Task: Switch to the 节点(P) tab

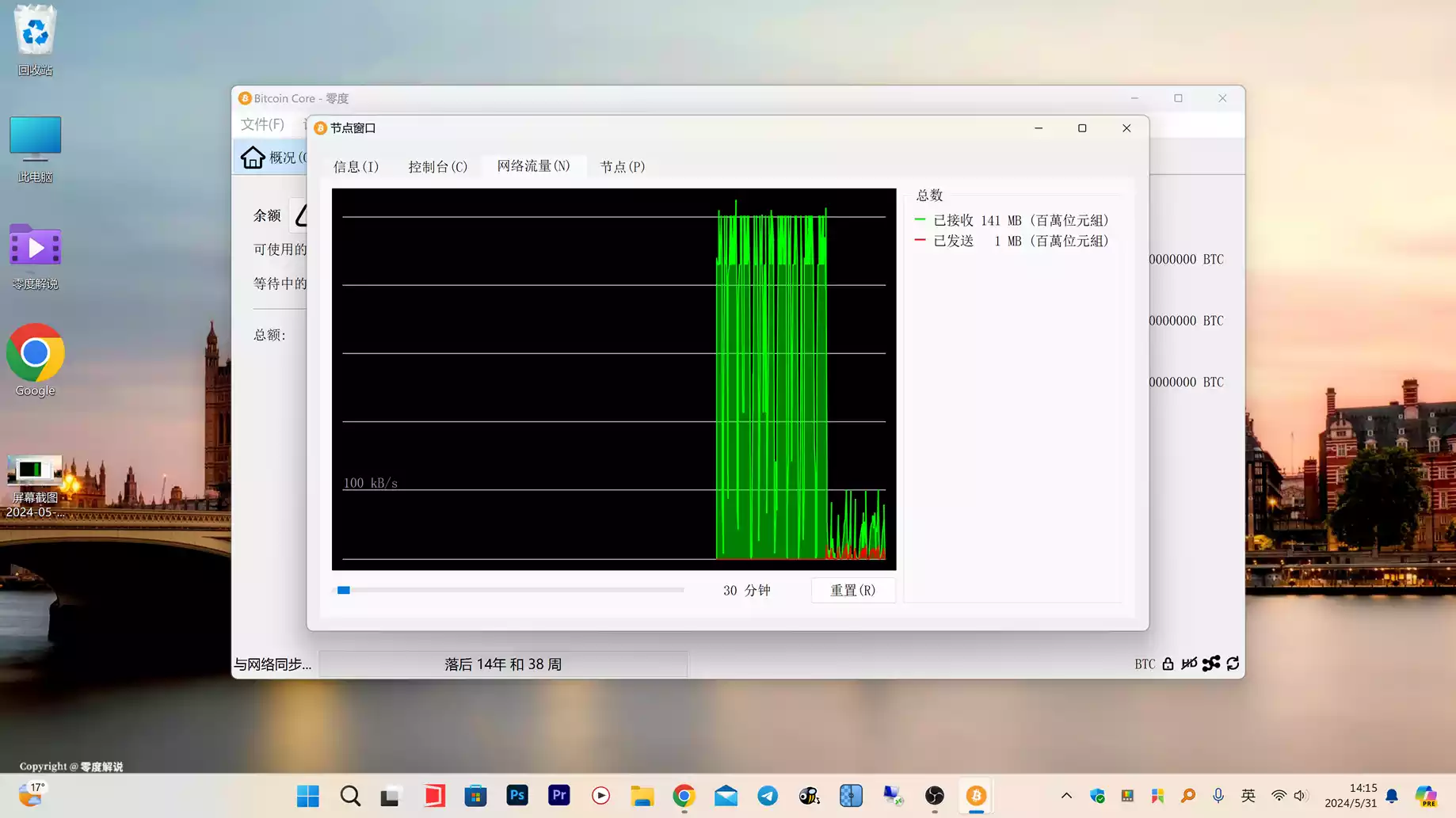Action: (x=623, y=166)
